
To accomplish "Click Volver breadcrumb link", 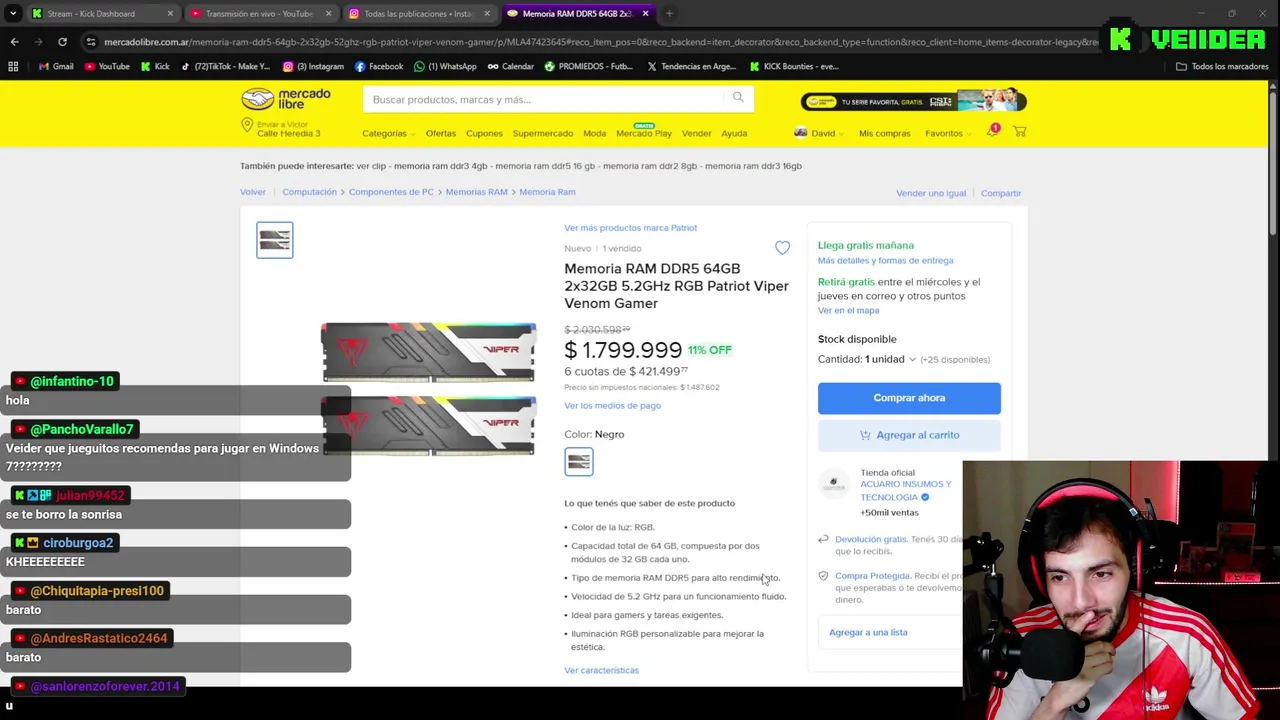I will point(253,192).
